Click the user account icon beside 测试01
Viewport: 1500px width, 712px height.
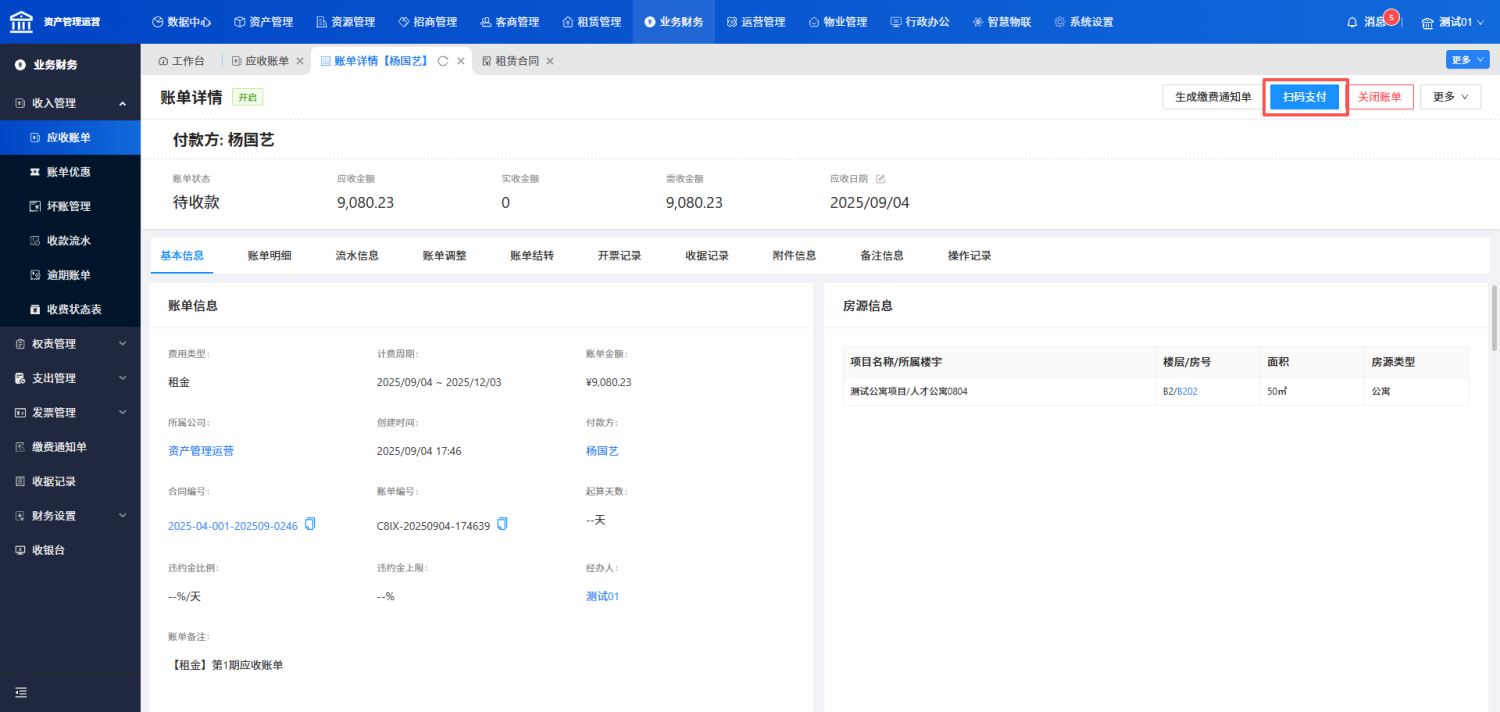pyautogui.click(x=1428, y=22)
